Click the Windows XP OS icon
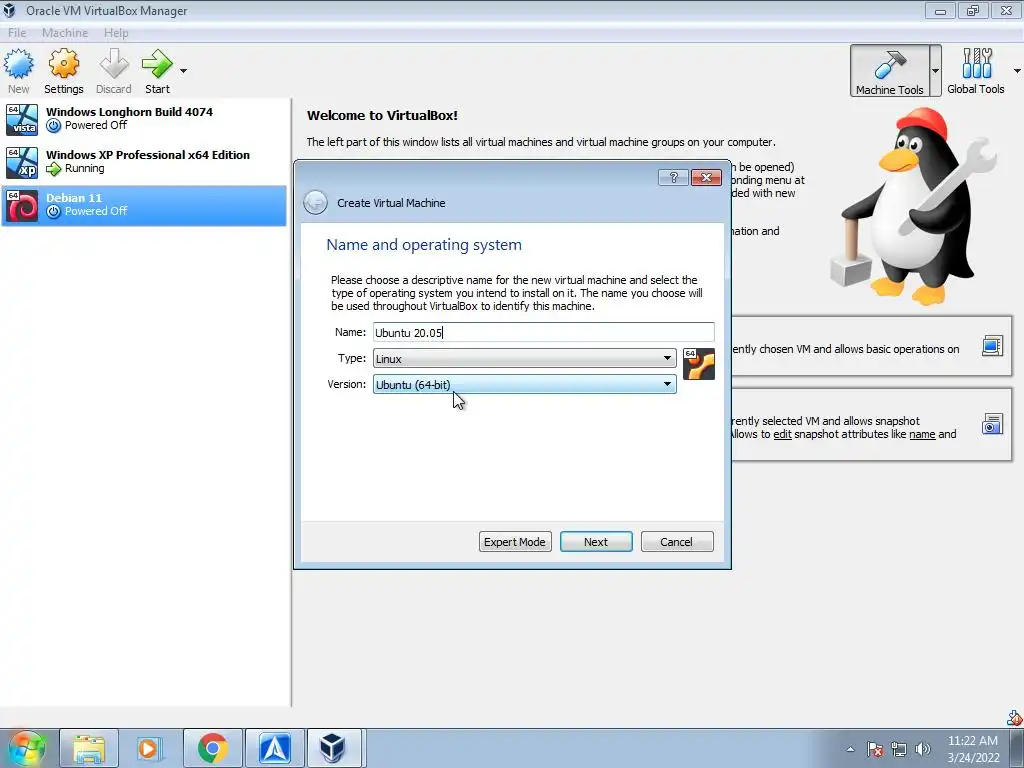This screenshot has height=768, width=1024. [x=22, y=163]
